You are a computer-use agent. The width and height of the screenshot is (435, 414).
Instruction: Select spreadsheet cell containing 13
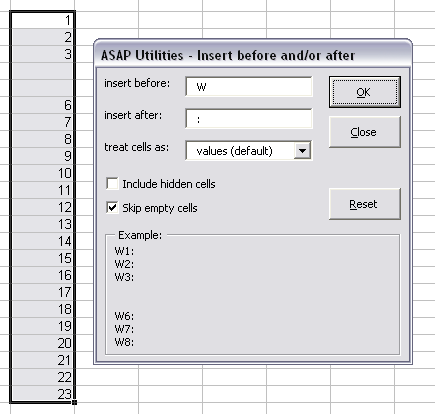click(x=43, y=224)
